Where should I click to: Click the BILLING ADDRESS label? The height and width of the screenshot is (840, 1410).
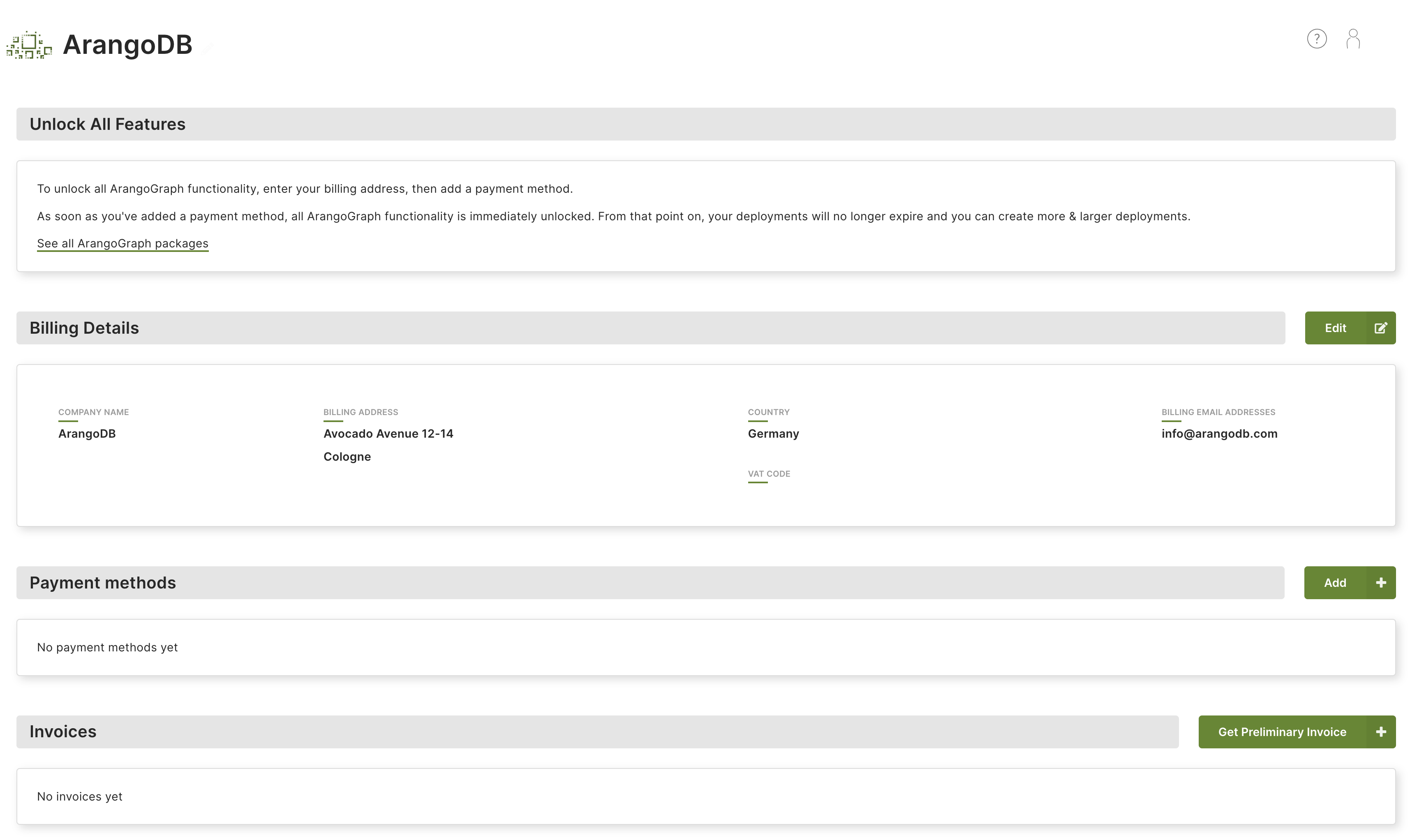tap(361, 412)
